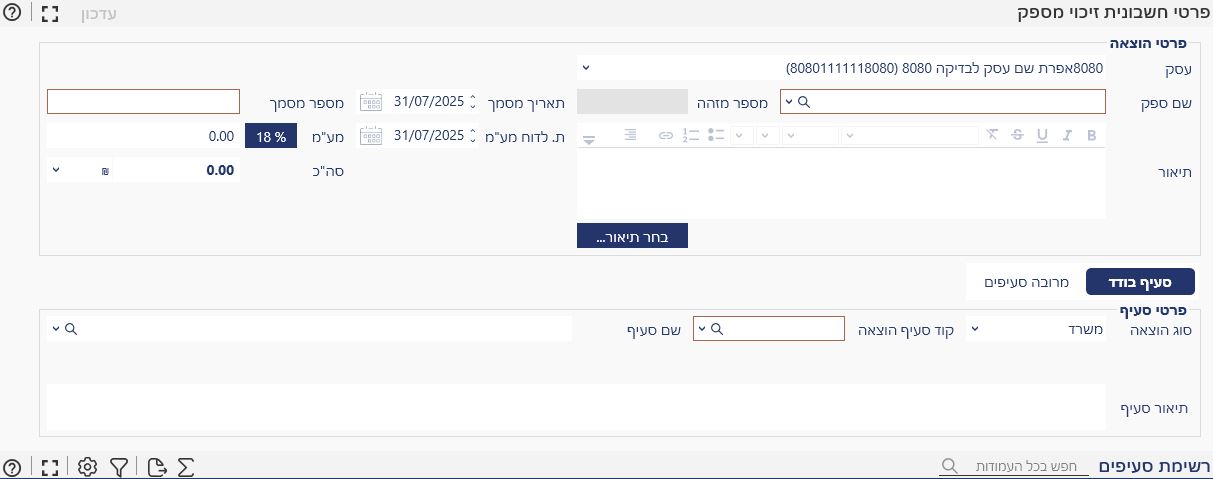
Task: Click the מספר מסמך input field
Action: coord(144,102)
